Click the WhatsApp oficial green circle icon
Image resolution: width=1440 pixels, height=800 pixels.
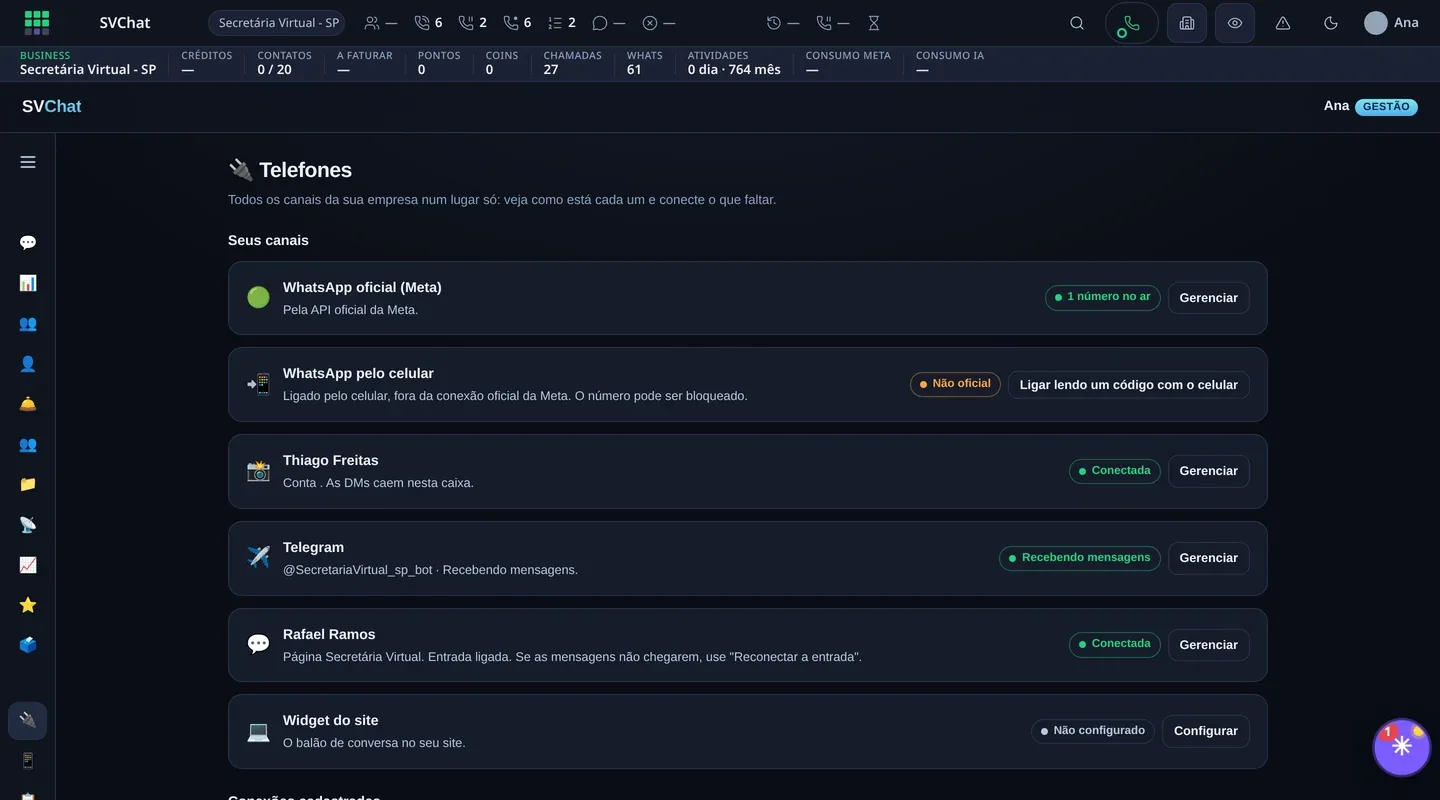point(258,297)
